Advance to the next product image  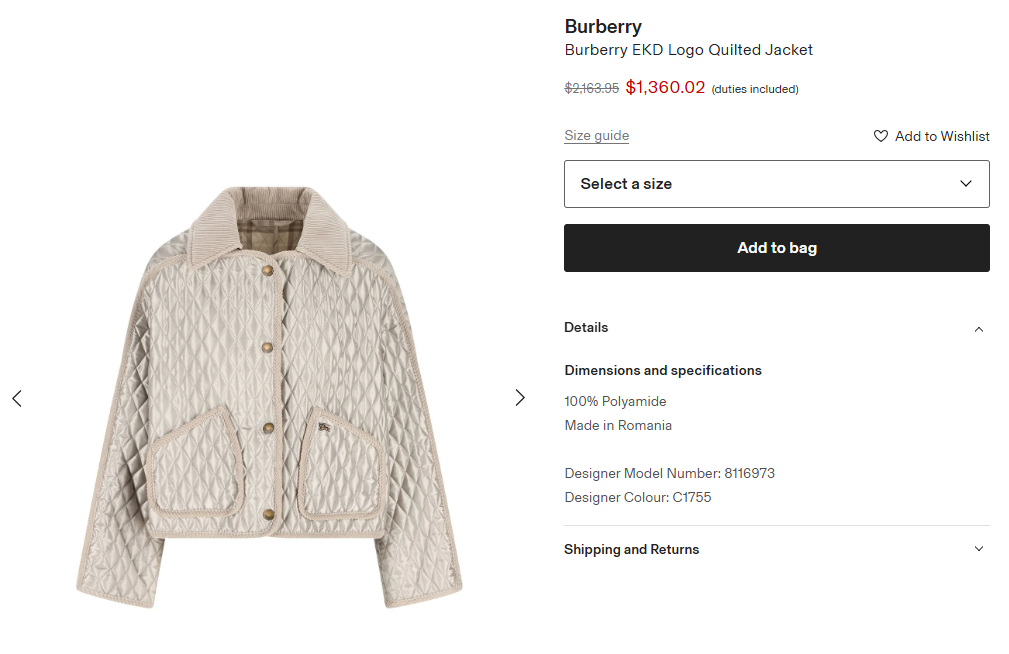(520, 398)
